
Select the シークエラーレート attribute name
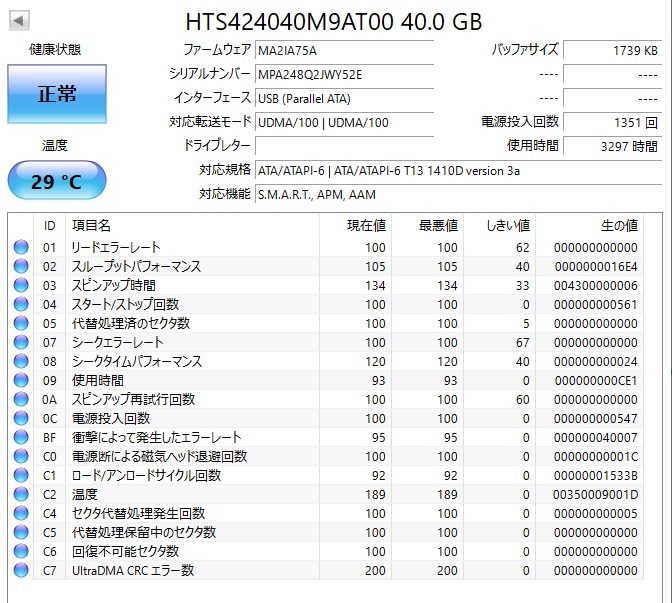117,342
